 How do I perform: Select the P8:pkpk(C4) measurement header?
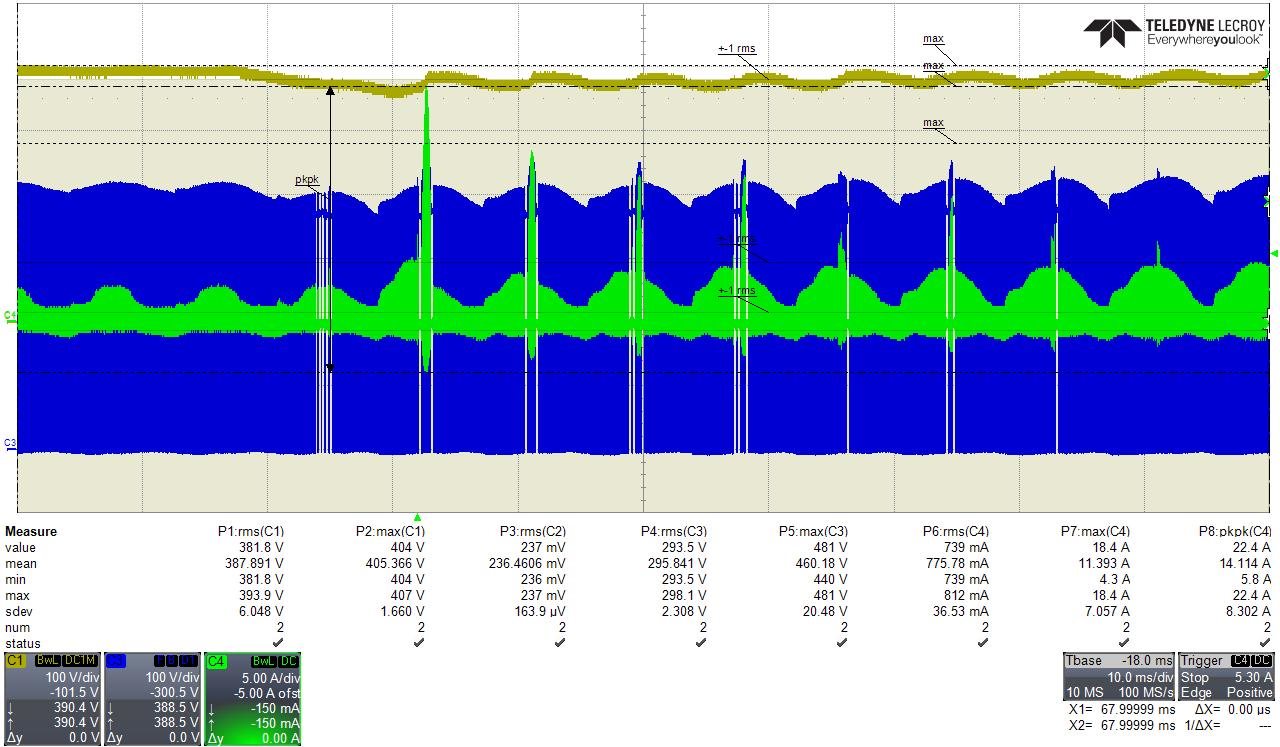(x=1235, y=531)
